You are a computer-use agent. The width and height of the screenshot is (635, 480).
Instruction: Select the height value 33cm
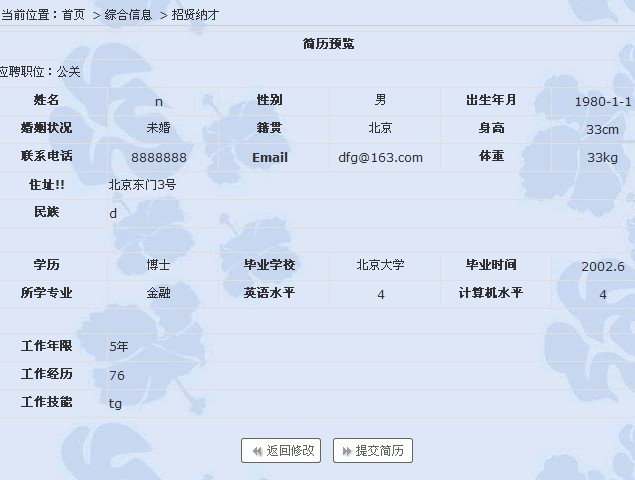pyautogui.click(x=602, y=129)
